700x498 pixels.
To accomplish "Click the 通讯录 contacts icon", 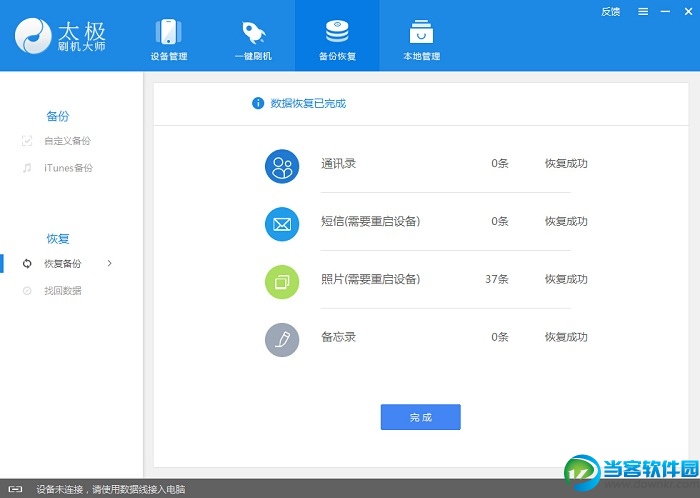I will pos(282,166).
